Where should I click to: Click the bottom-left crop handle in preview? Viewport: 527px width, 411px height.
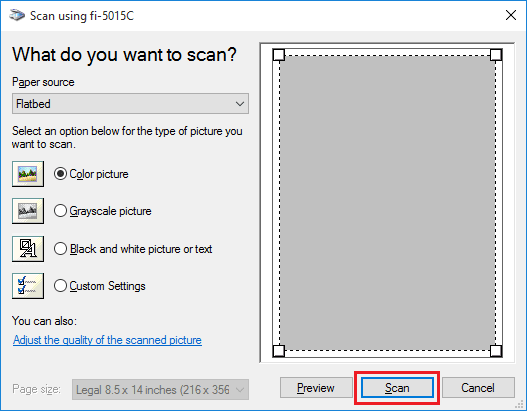pos(279,351)
